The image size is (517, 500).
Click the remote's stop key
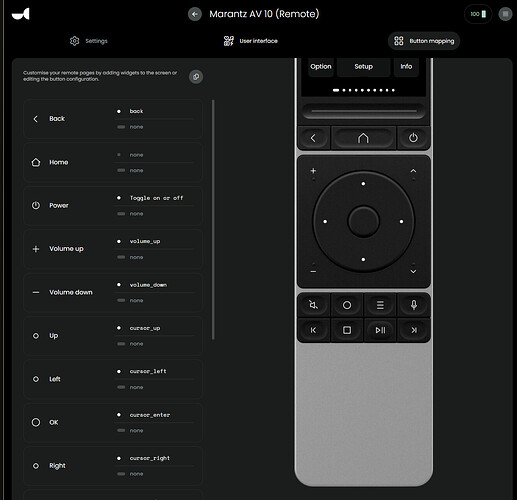click(x=347, y=330)
